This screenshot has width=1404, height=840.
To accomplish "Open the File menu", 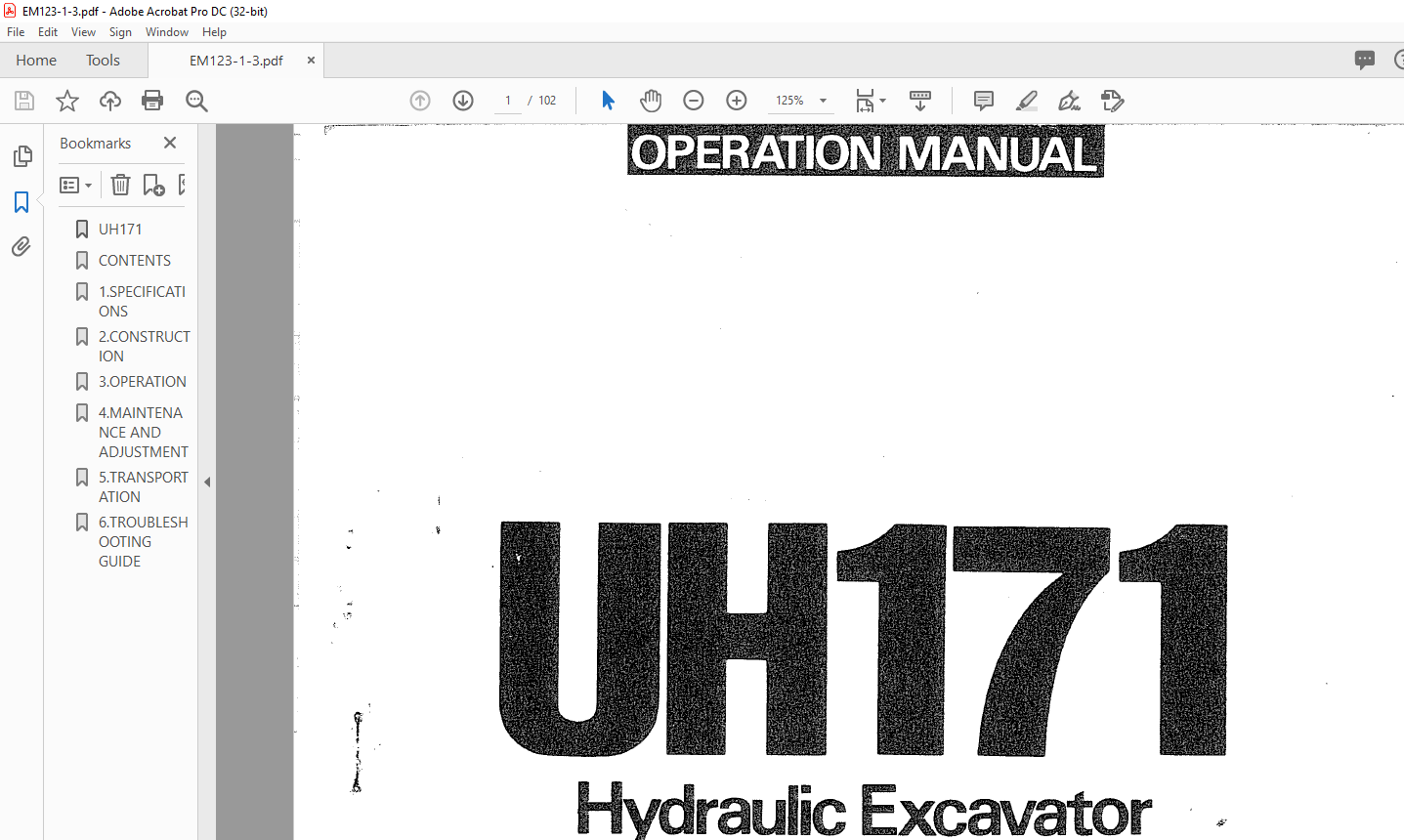I will (x=16, y=32).
